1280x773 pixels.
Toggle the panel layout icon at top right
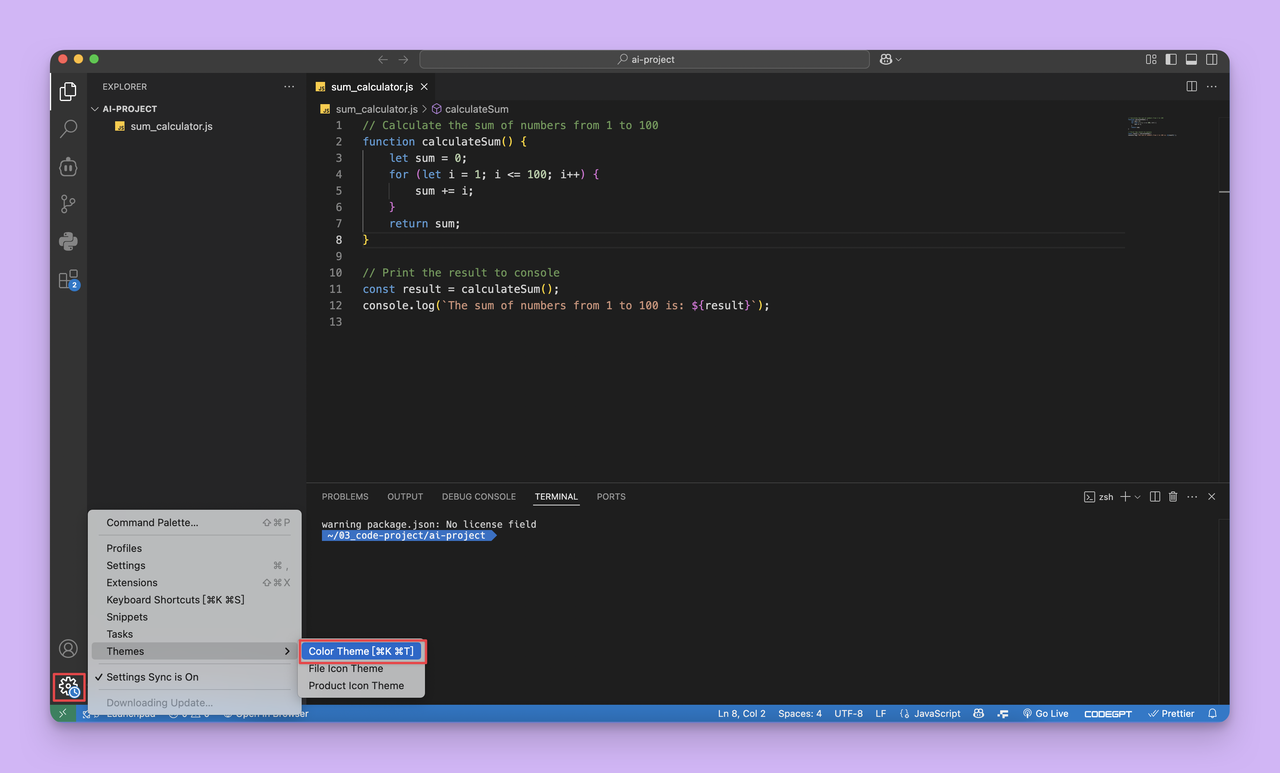[1190, 59]
